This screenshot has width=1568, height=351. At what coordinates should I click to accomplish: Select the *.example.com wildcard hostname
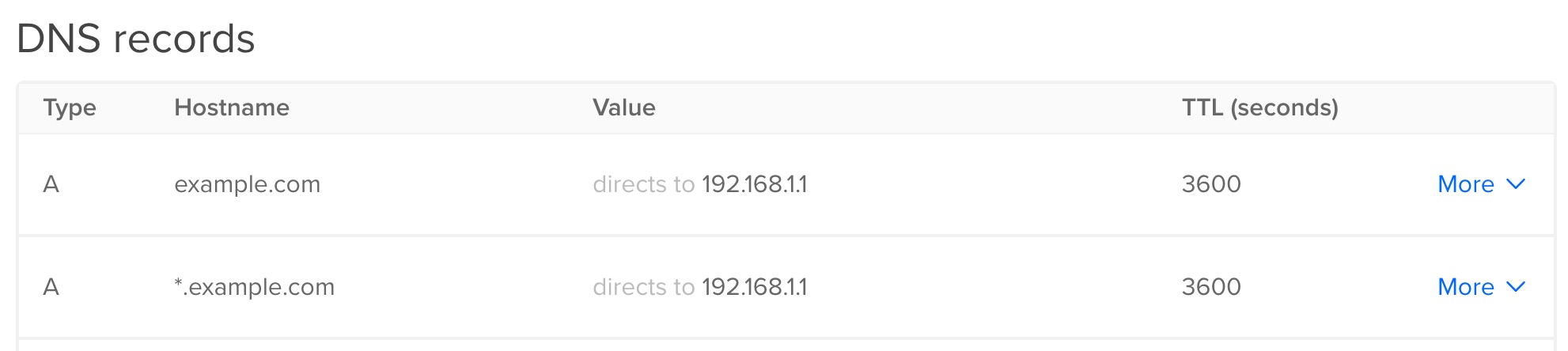255,287
